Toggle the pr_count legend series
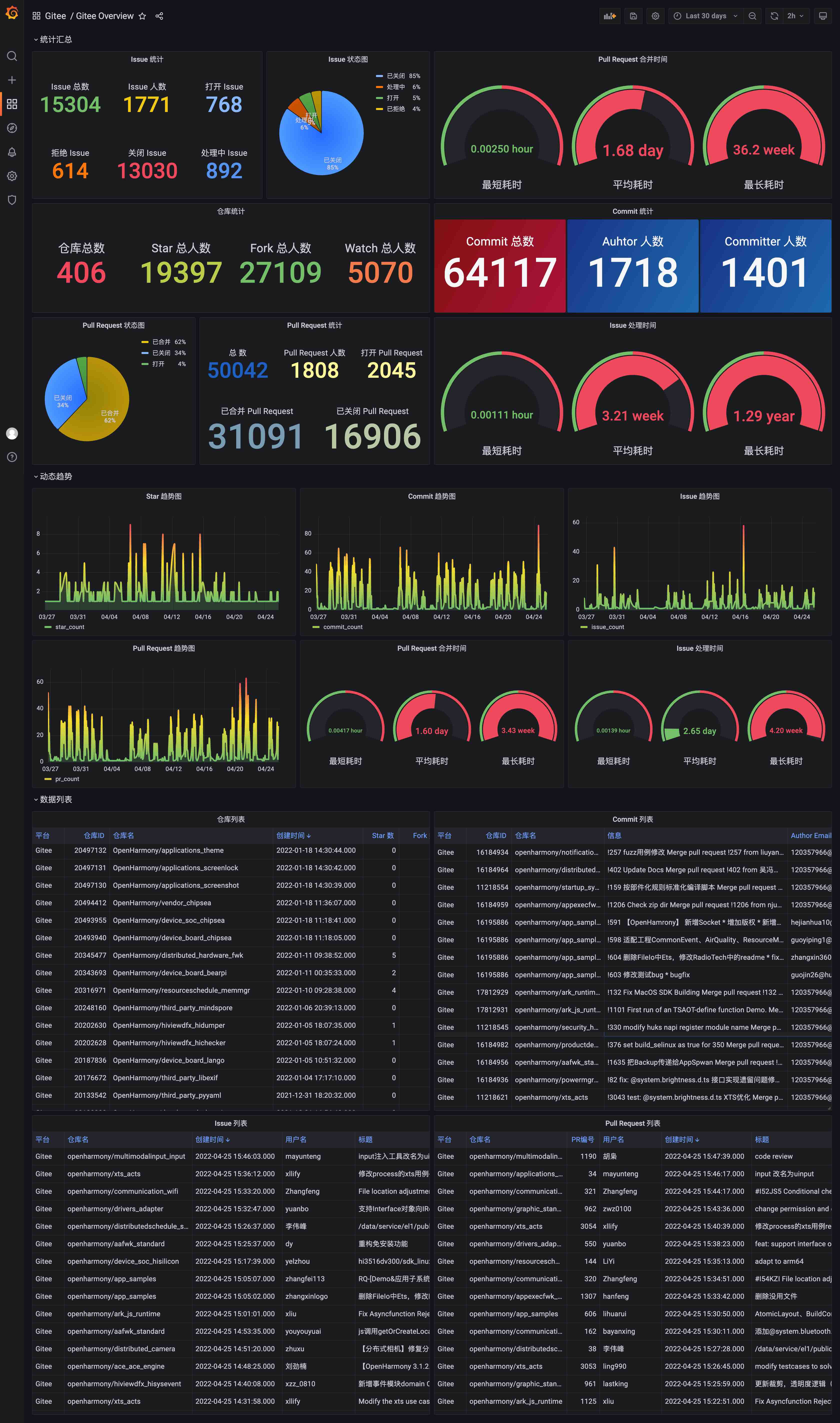Screen dimensions: 840x1423 pyautogui.click(x=67, y=779)
